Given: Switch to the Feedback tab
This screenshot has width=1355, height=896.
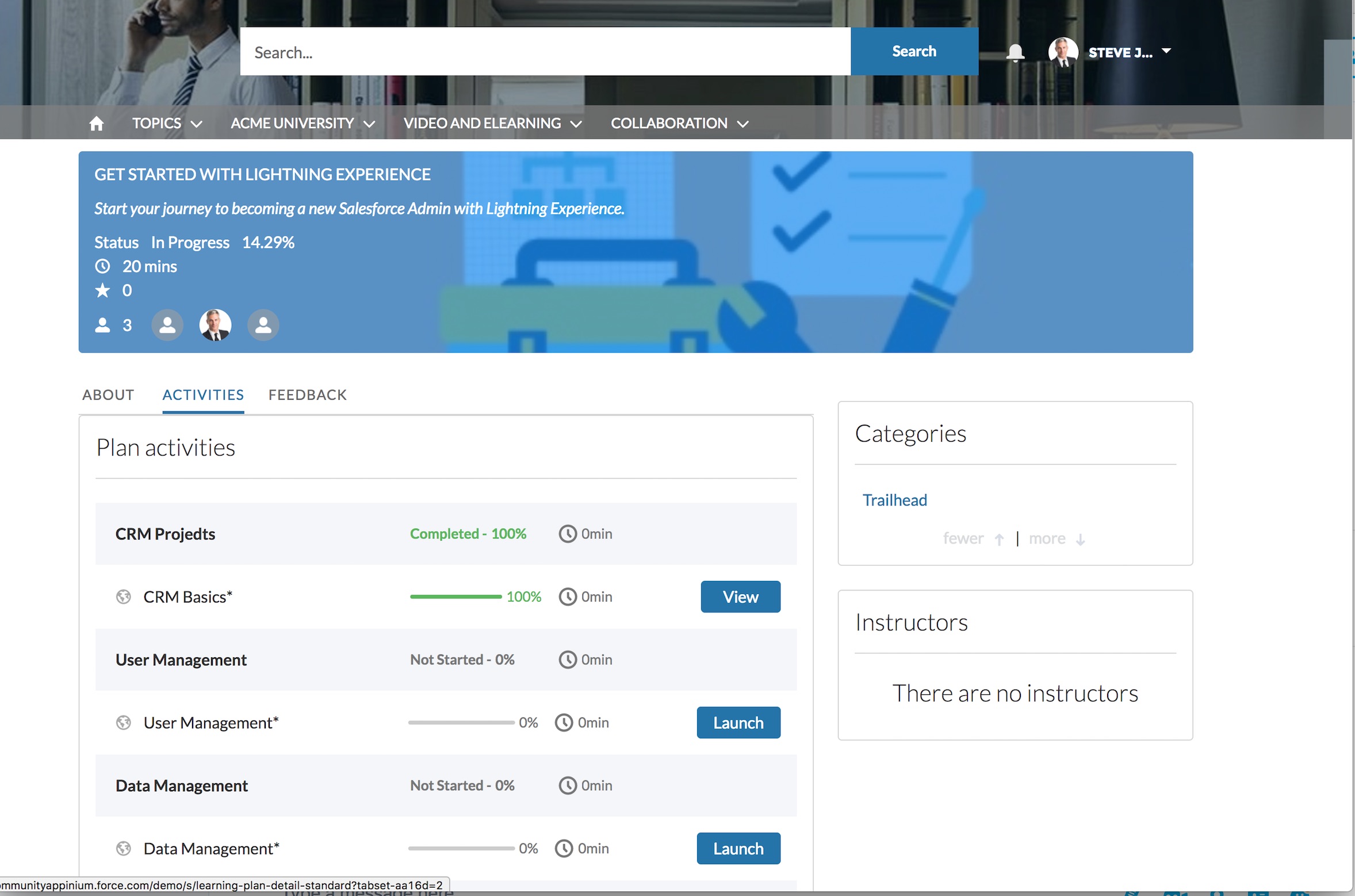Looking at the screenshot, I should 307,395.
